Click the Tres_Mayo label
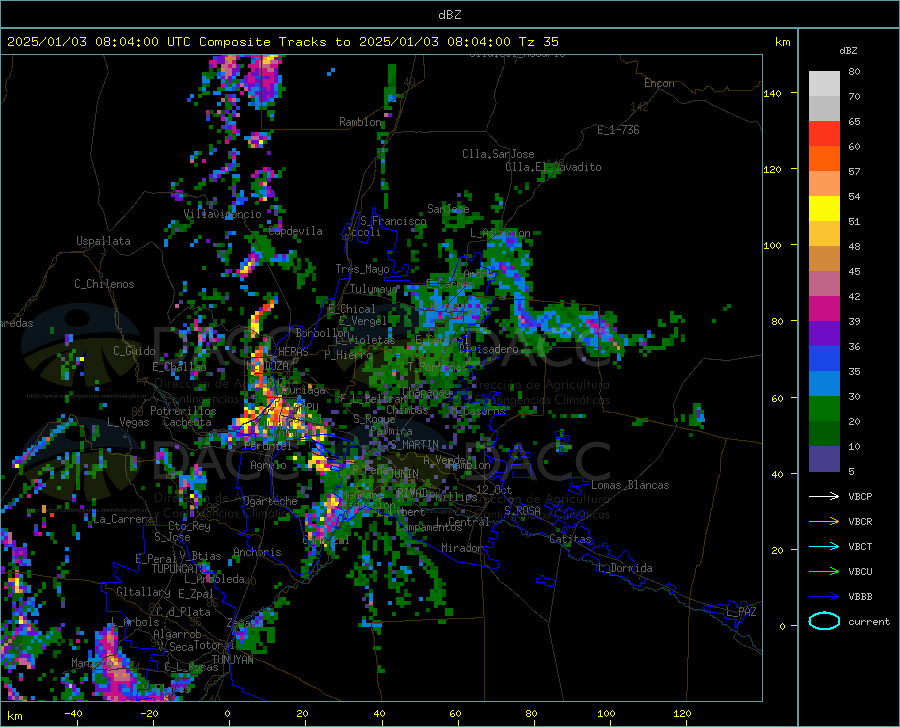This screenshot has height=727, width=900. click(x=362, y=269)
